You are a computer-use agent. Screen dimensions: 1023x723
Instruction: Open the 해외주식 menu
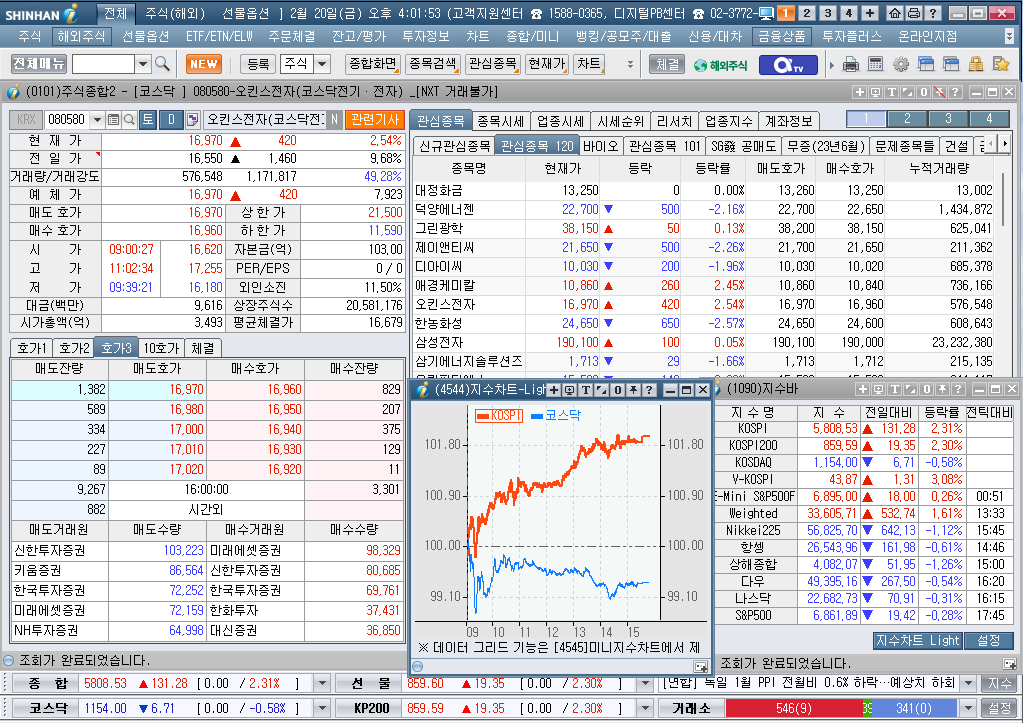point(81,37)
